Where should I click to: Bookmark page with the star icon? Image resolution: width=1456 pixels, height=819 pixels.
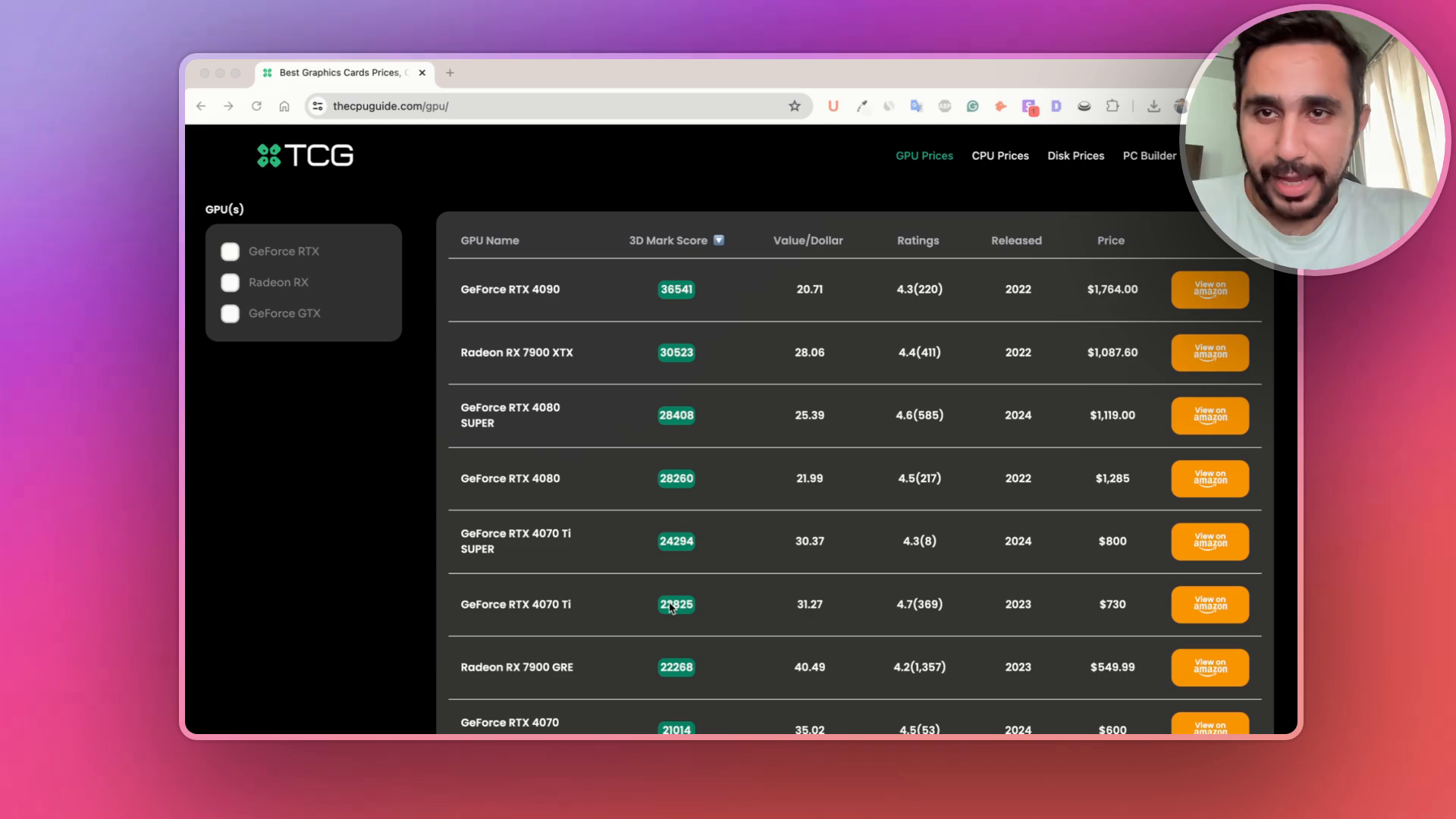click(x=794, y=106)
